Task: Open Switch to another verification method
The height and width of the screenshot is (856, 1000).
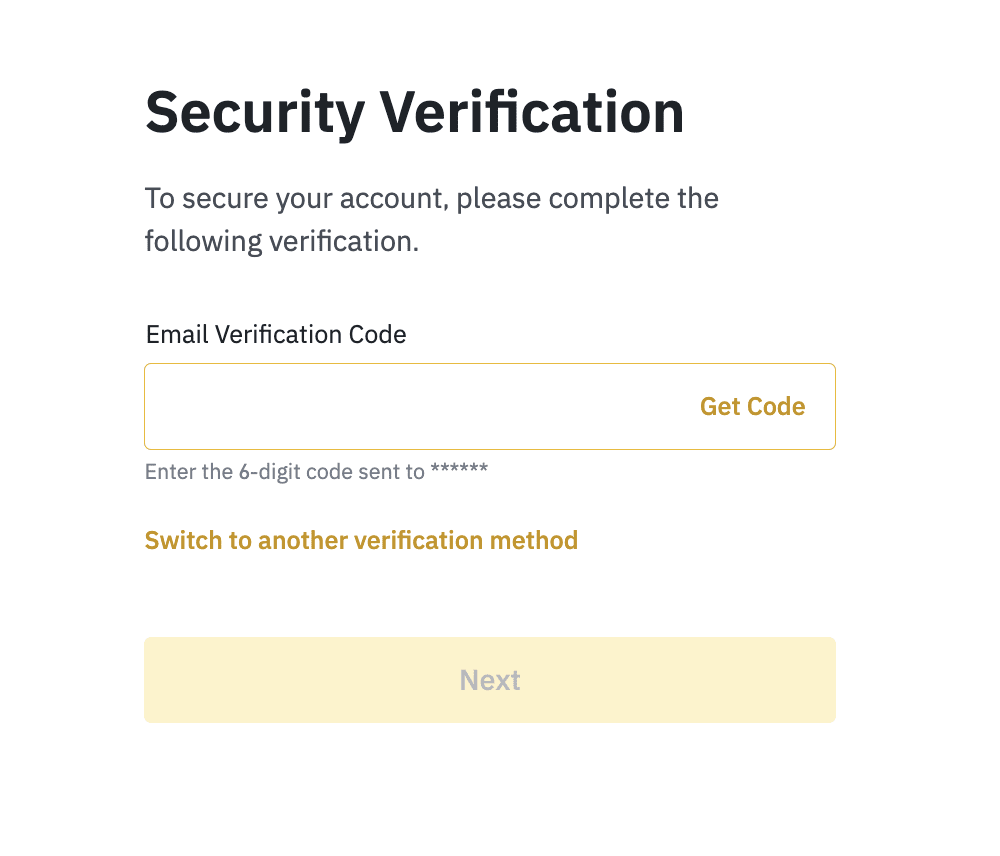Action: pyautogui.click(x=361, y=541)
